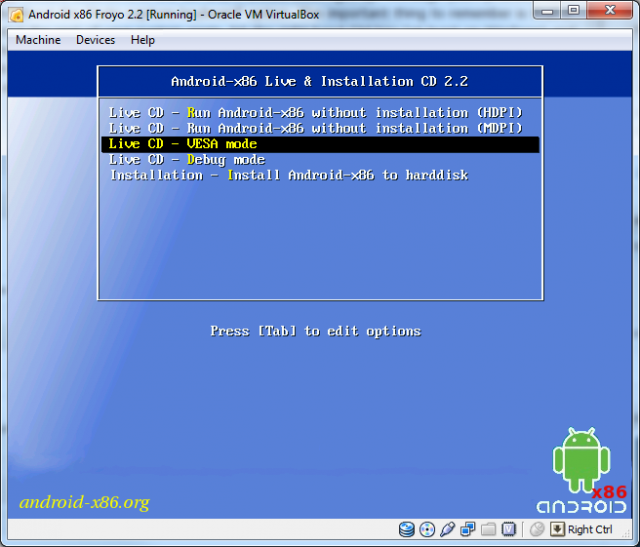The width and height of the screenshot is (640, 547).
Task: Click the hard disk activity status icon
Action: (x=407, y=529)
